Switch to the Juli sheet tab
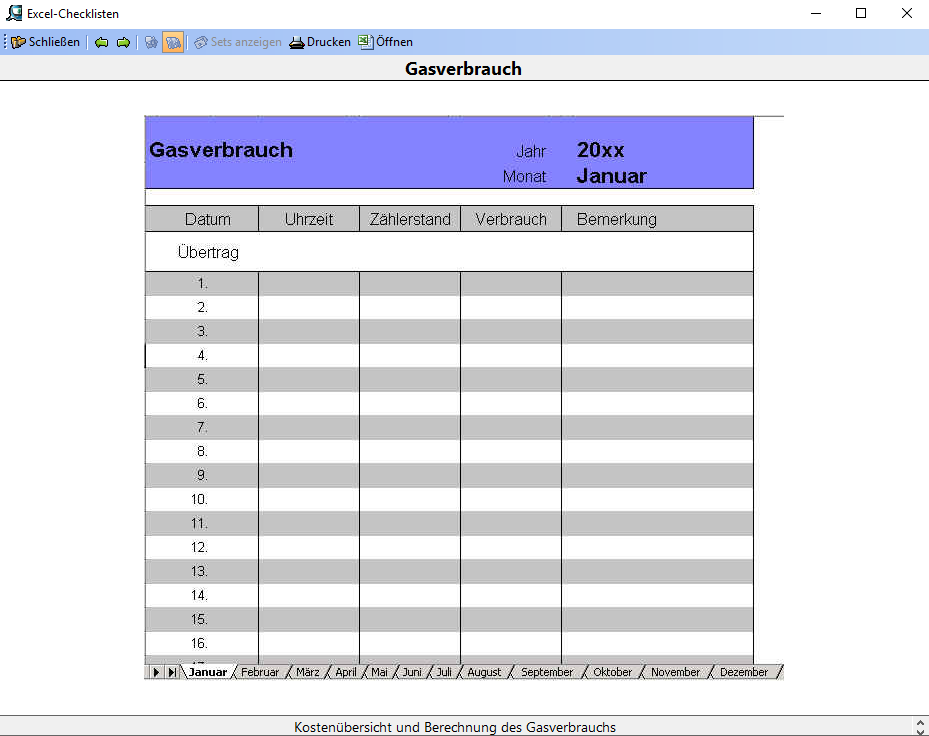The image size is (929, 736). (444, 672)
